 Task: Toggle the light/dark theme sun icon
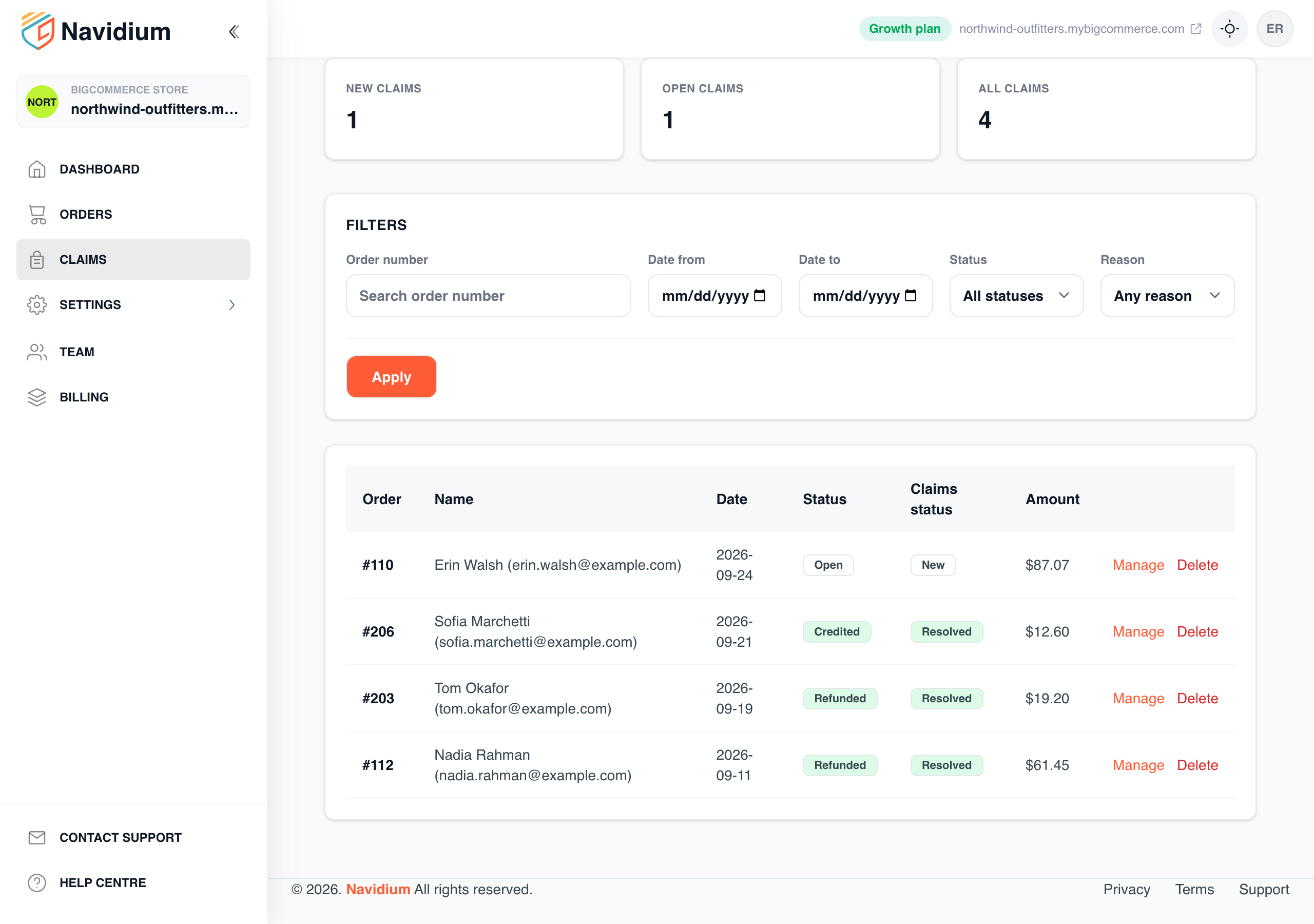(1229, 29)
